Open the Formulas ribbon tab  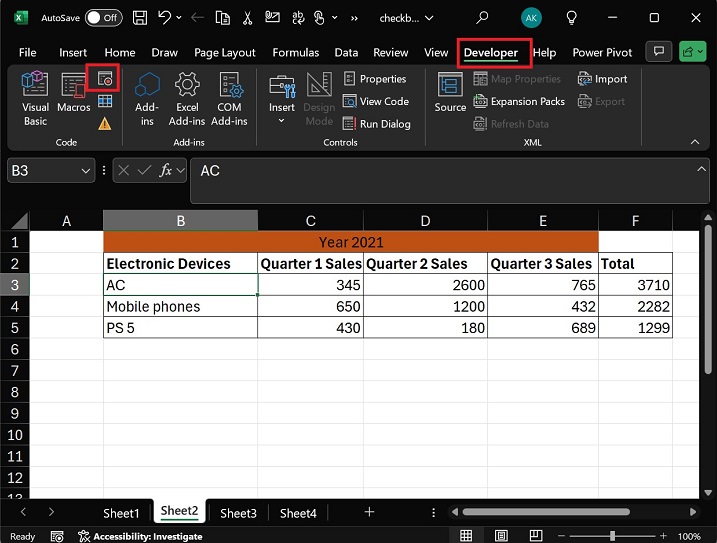point(295,53)
